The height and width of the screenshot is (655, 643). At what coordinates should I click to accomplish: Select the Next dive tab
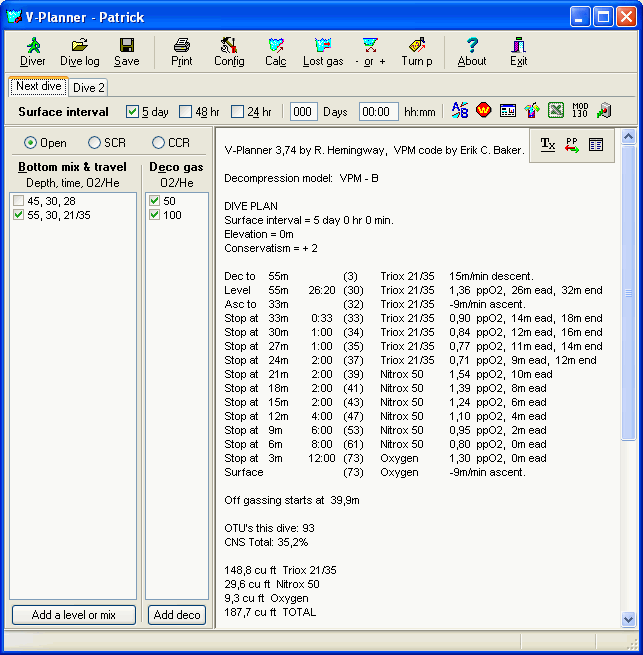(x=39, y=87)
